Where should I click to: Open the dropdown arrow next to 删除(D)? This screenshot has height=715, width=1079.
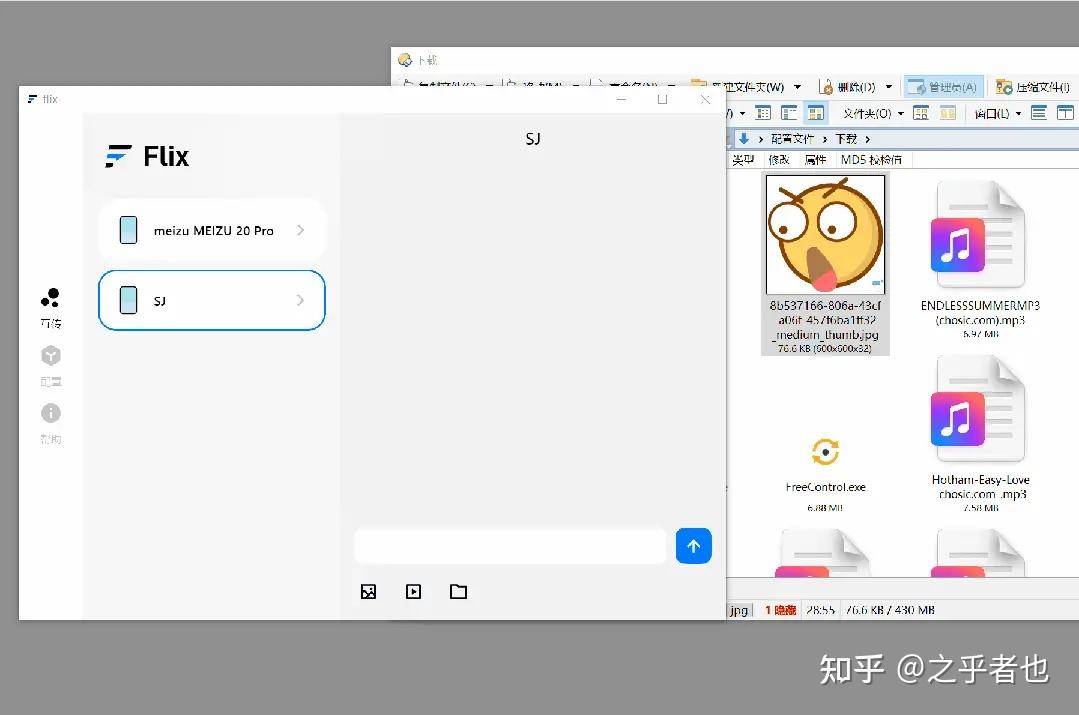pos(888,87)
